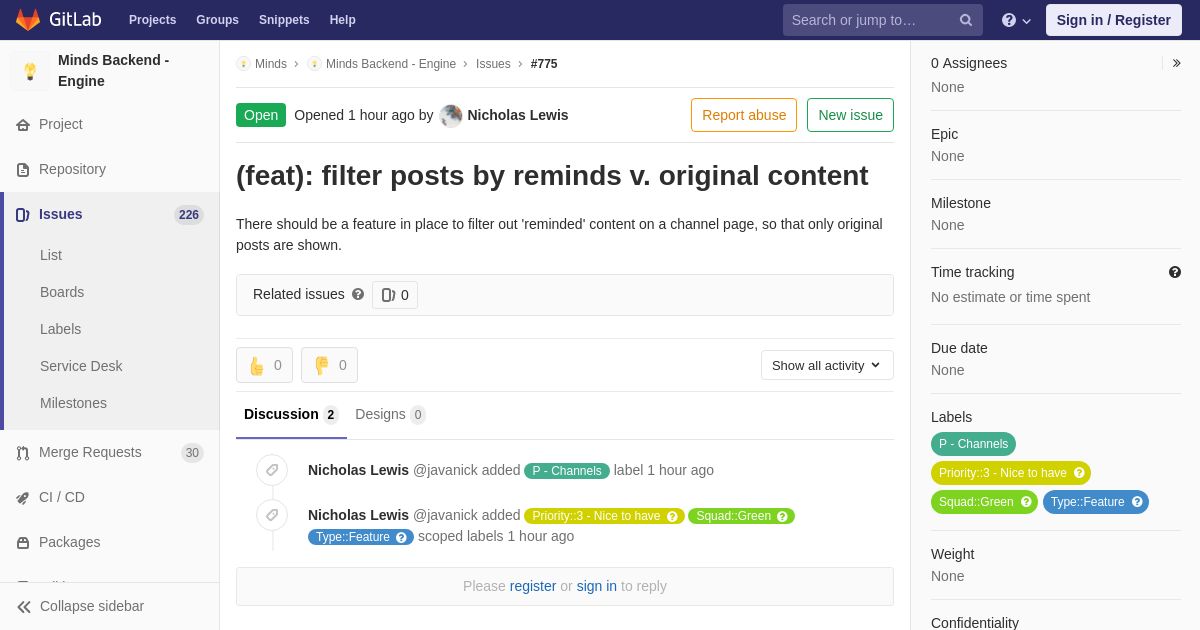The image size is (1200, 630).
Task: Click the green P - Channels label in the sidebar
Action: 973,444
